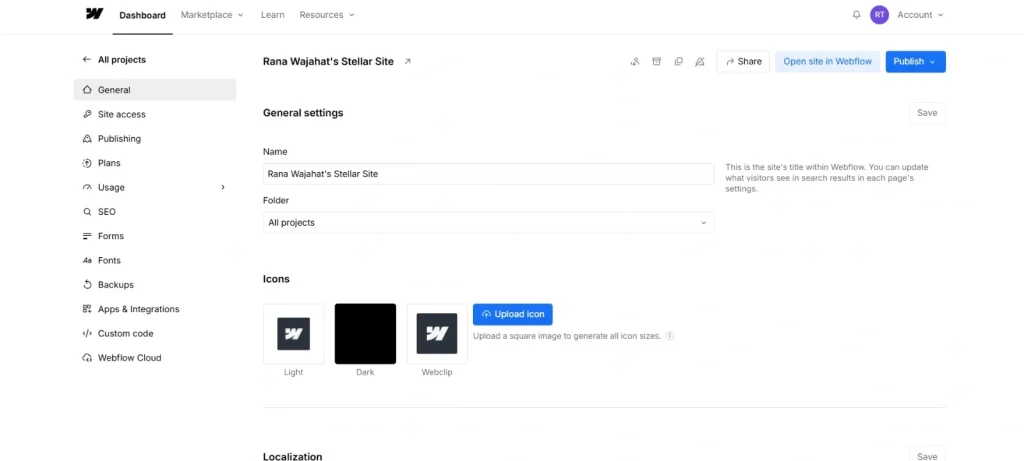Click Open site in Webflow
Image resolution: width=1024 pixels, height=461 pixels.
[x=827, y=61]
